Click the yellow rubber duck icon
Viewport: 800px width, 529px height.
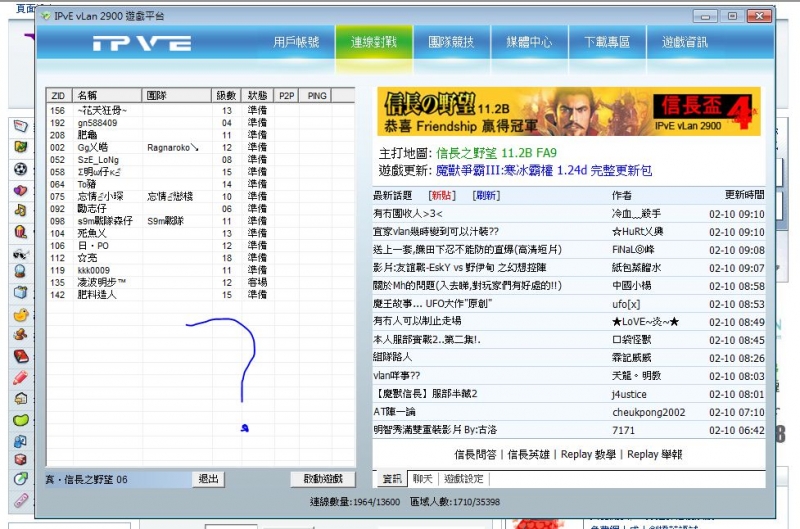[20, 315]
